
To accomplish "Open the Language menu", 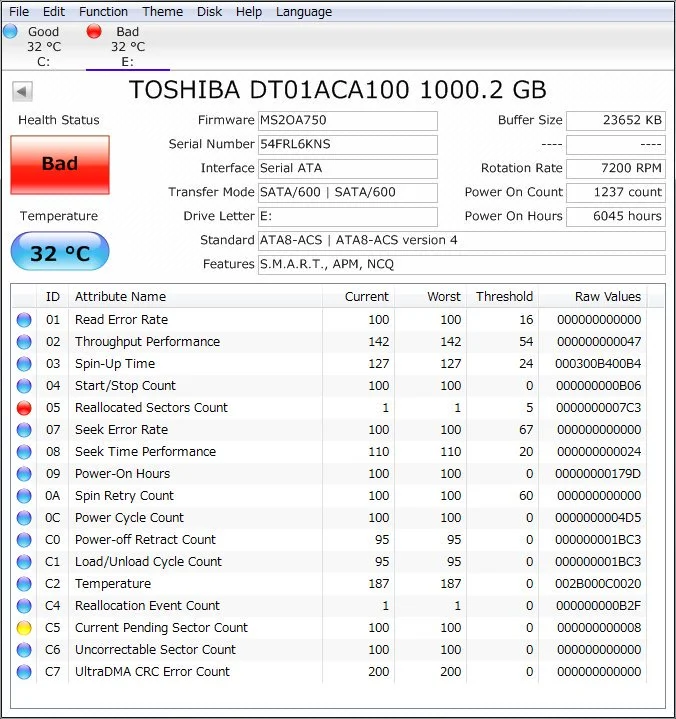I will click(304, 11).
